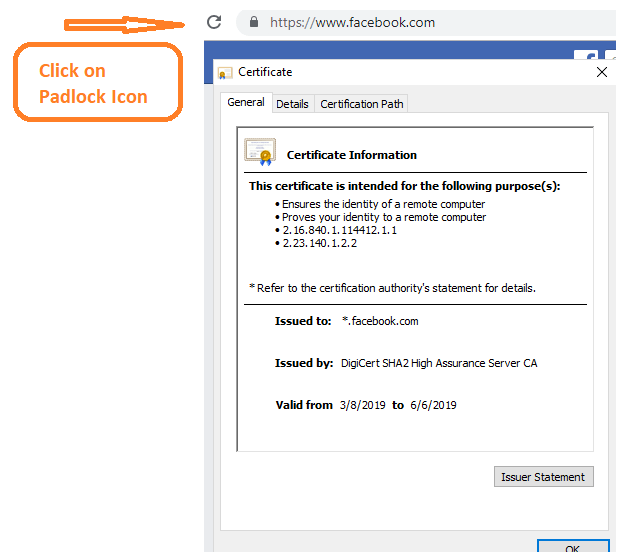The image size is (618, 552).
Task: Click the valid-from date '3/8/2019'
Action: [363, 405]
